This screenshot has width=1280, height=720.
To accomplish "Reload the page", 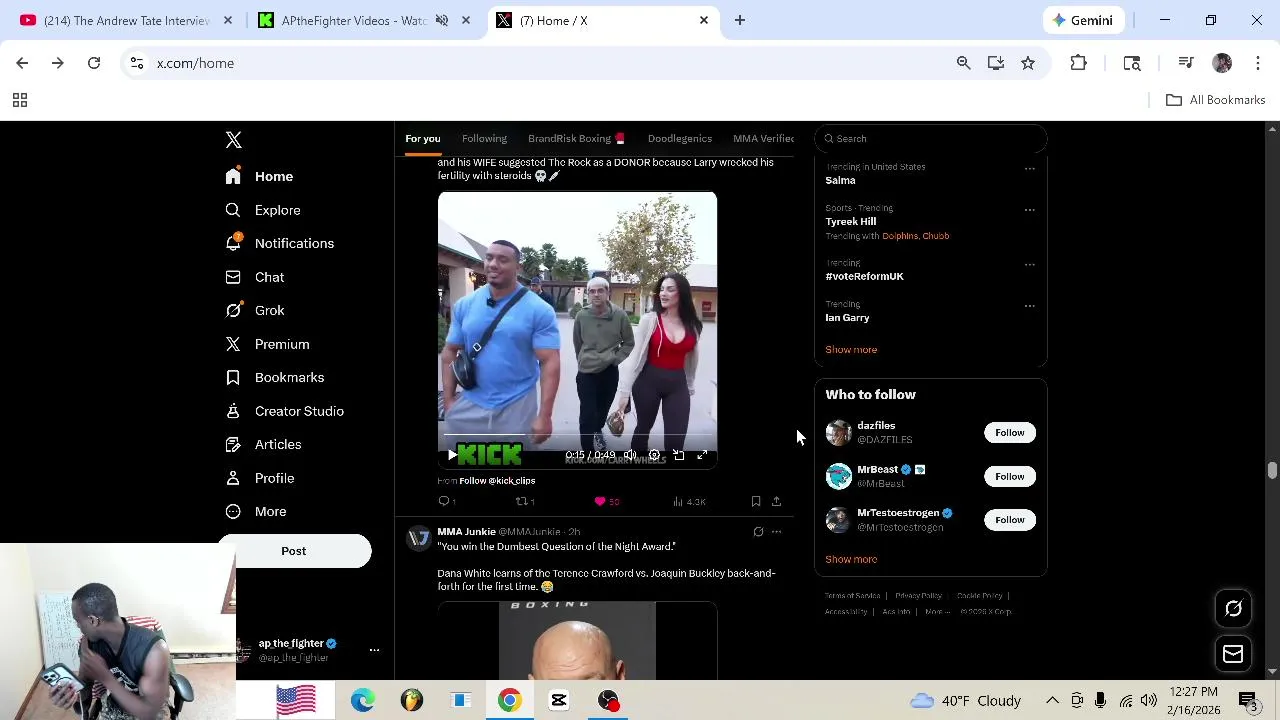I will (94, 63).
